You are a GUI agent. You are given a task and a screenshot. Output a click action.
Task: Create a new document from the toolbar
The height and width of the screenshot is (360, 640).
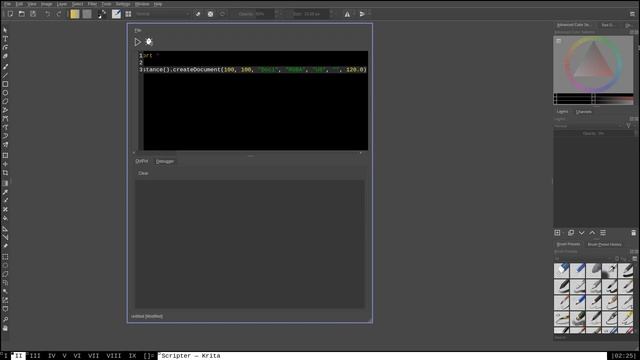click(x=10, y=14)
